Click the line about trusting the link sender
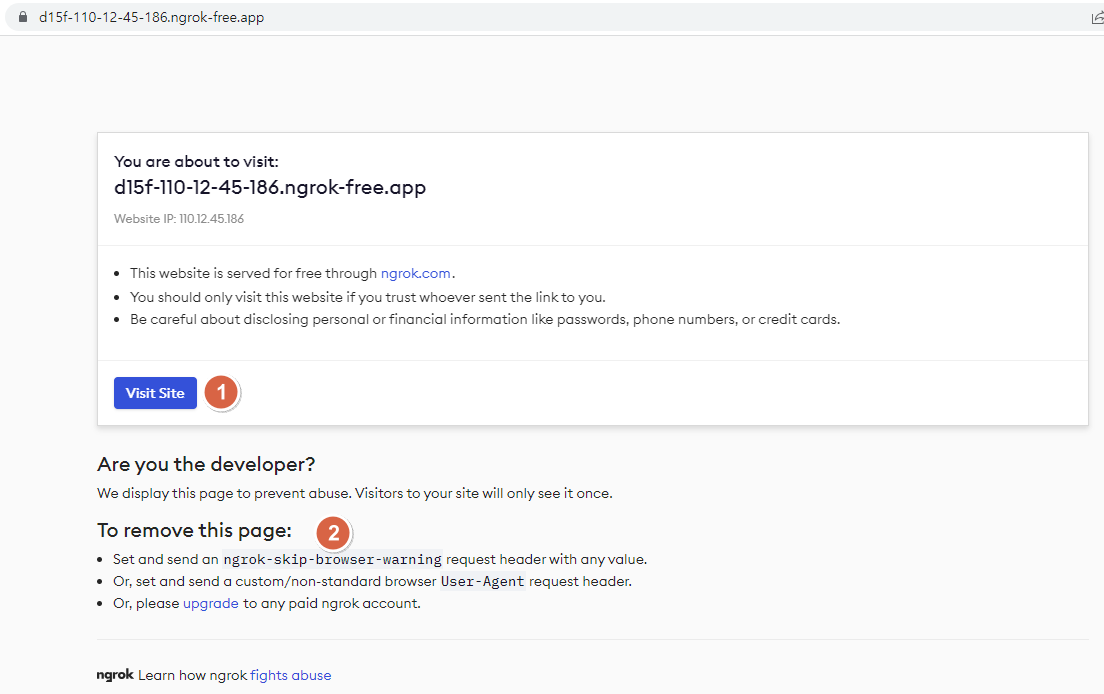The image size is (1104, 694). [368, 297]
